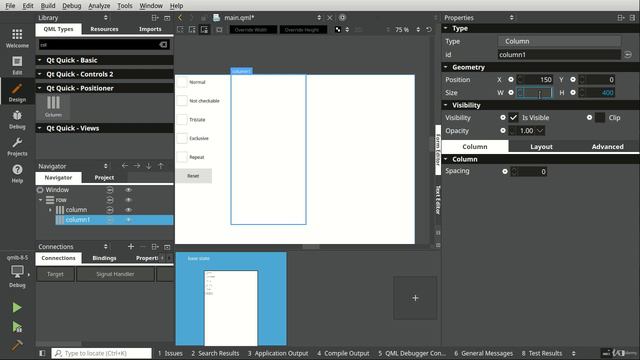640x360 pixels.
Task: Click the green Run button
Action: tap(17, 307)
